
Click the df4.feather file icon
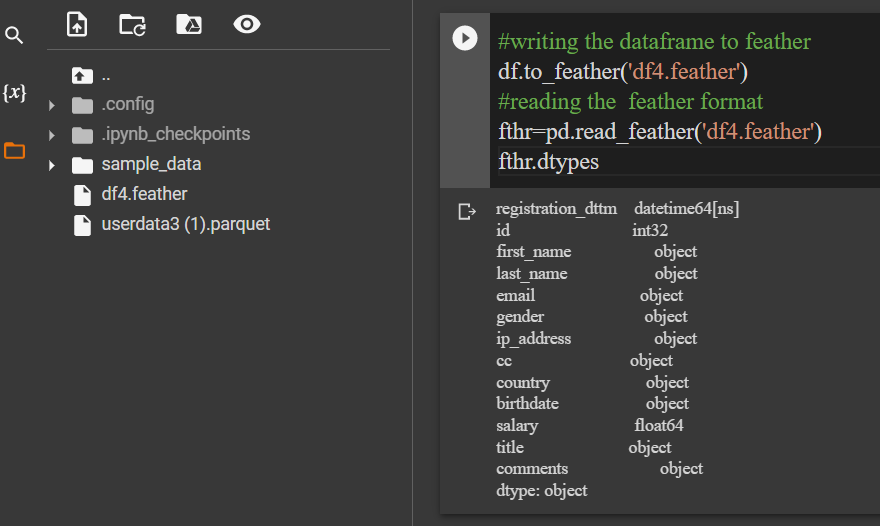pyautogui.click(x=82, y=195)
